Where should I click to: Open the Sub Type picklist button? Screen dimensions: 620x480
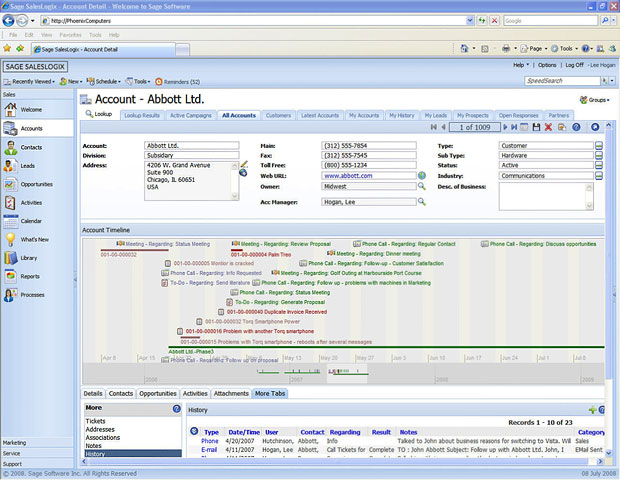coord(599,155)
